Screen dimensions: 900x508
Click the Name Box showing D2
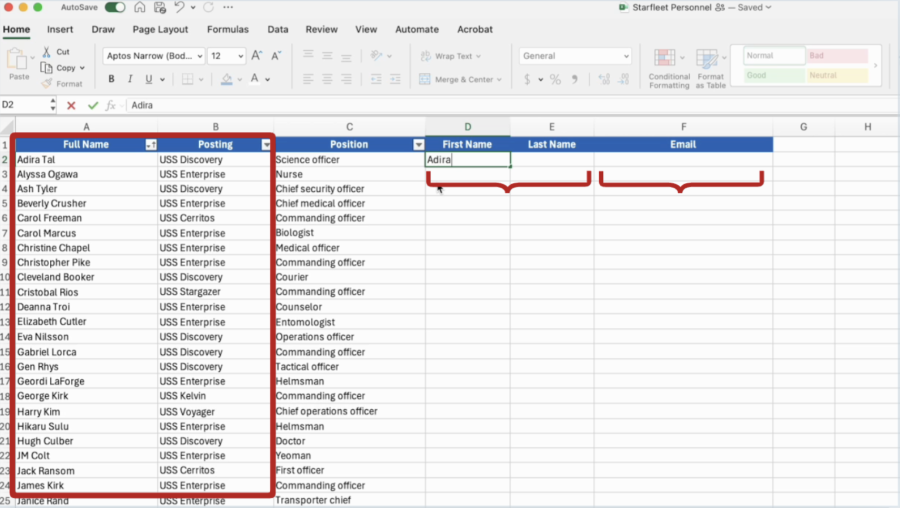(x=24, y=105)
